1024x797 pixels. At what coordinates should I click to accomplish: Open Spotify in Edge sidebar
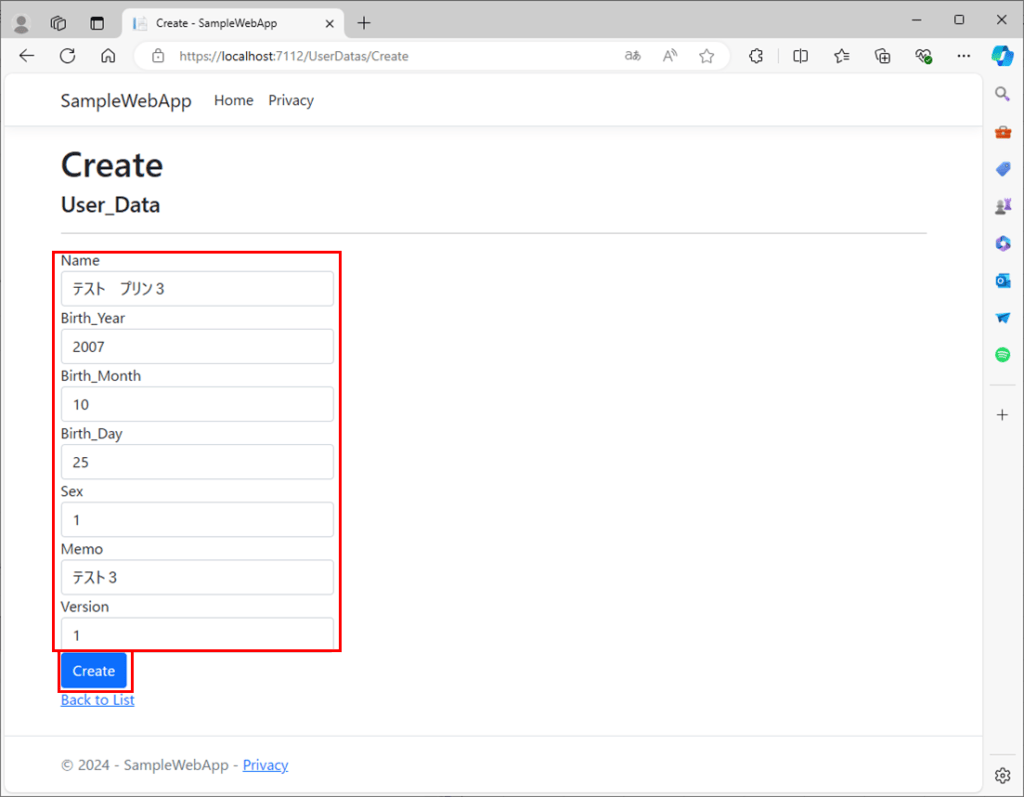[x=1003, y=354]
